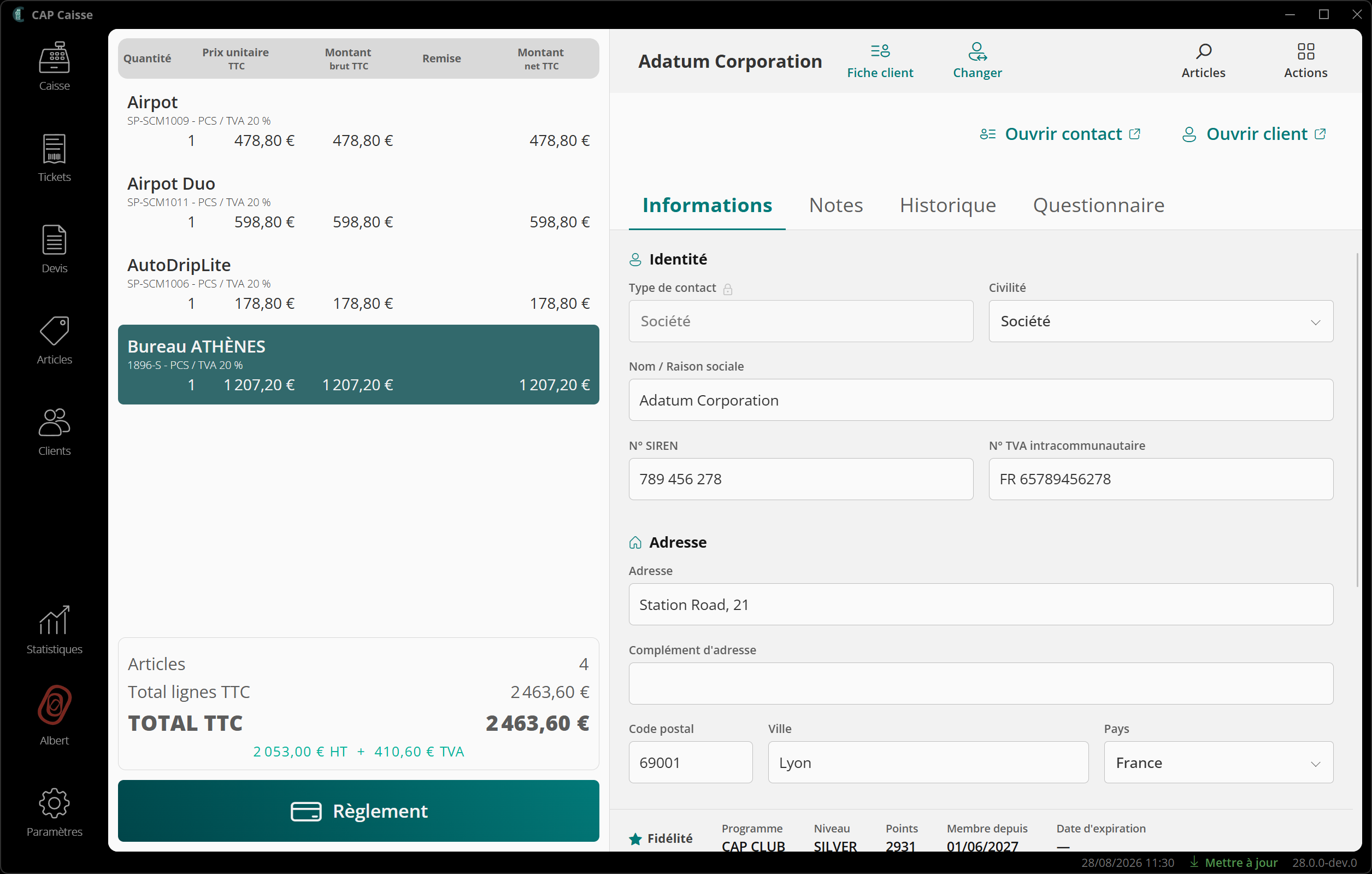Image resolution: width=1372 pixels, height=874 pixels.
Task: Click the Règlement payment button
Action: pos(358,811)
